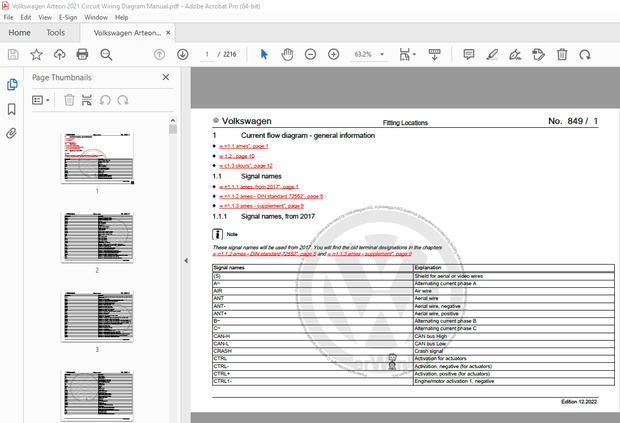
Task: Switch to the Tools tab
Action: tap(55, 32)
